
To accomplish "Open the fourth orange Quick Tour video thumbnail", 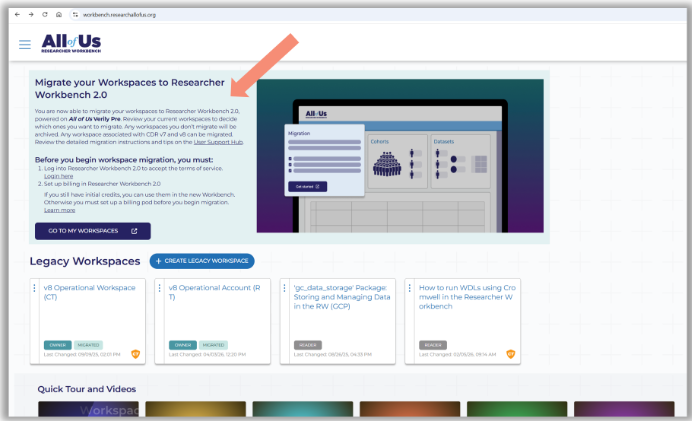I will click(x=410, y=409).
